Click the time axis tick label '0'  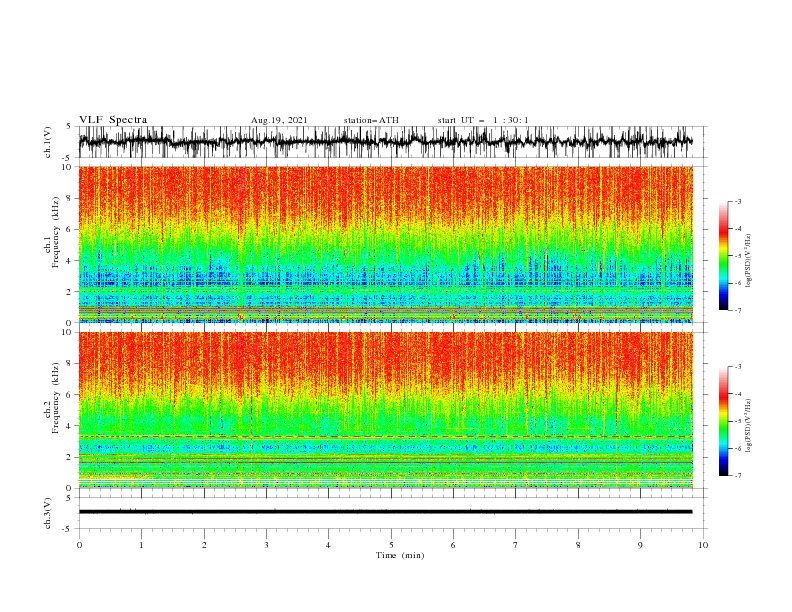click(79, 545)
